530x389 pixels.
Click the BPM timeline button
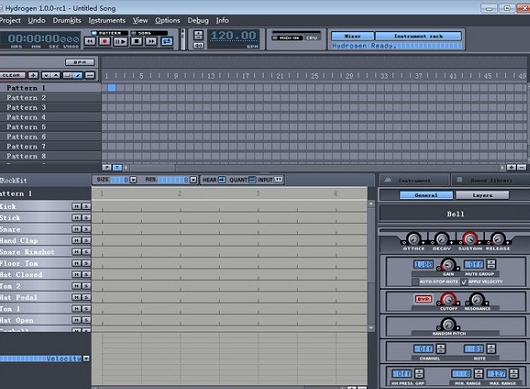tap(80, 62)
